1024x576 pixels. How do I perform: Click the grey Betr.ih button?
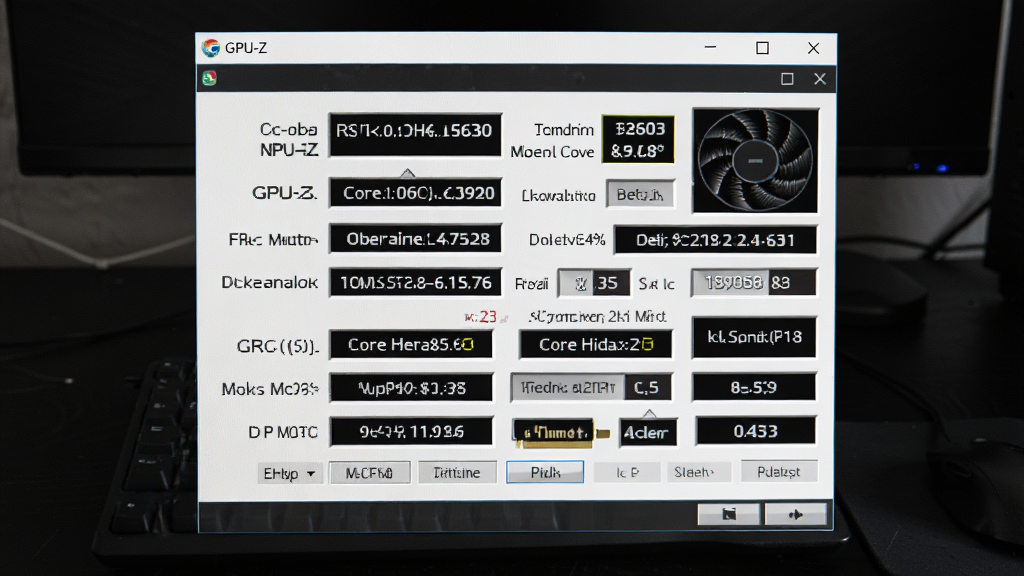[640, 195]
